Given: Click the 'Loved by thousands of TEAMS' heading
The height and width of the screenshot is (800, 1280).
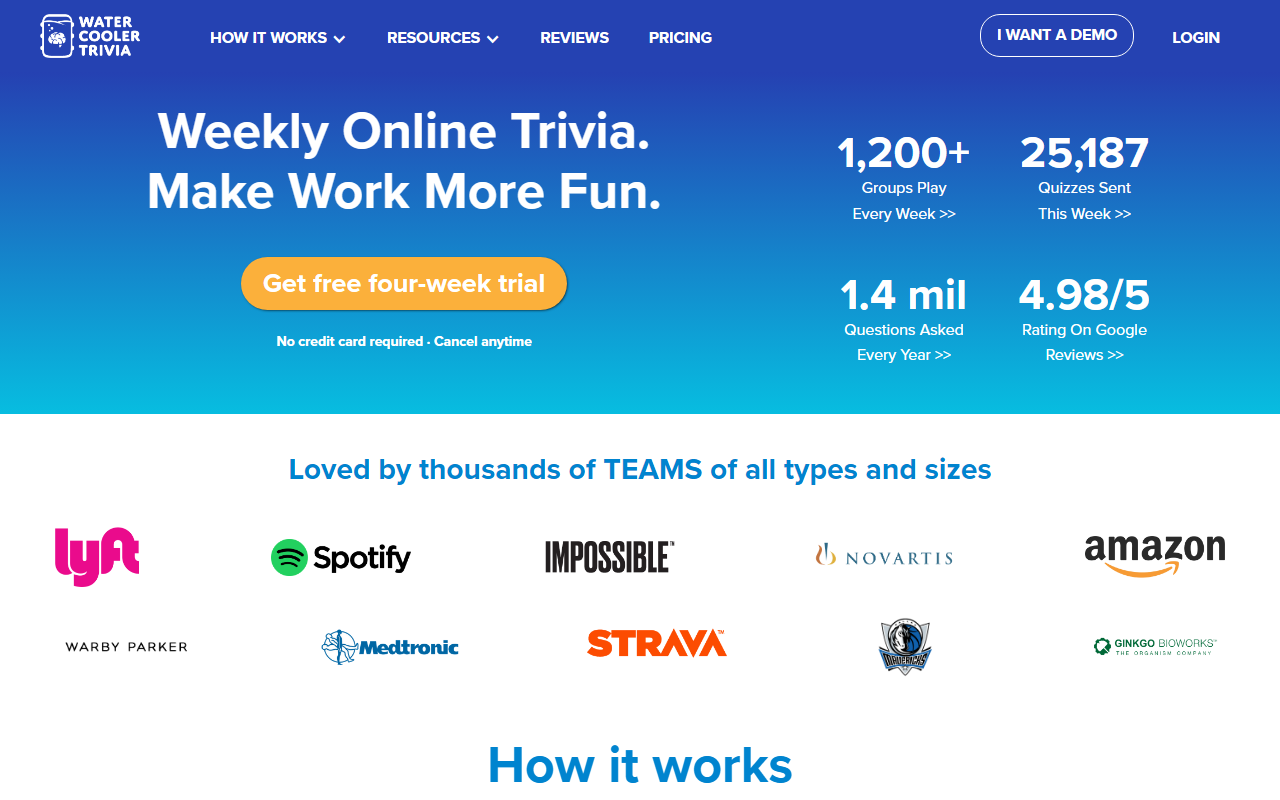Looking at the screenshot, I should pyautogui.click(x=640, y=469).
